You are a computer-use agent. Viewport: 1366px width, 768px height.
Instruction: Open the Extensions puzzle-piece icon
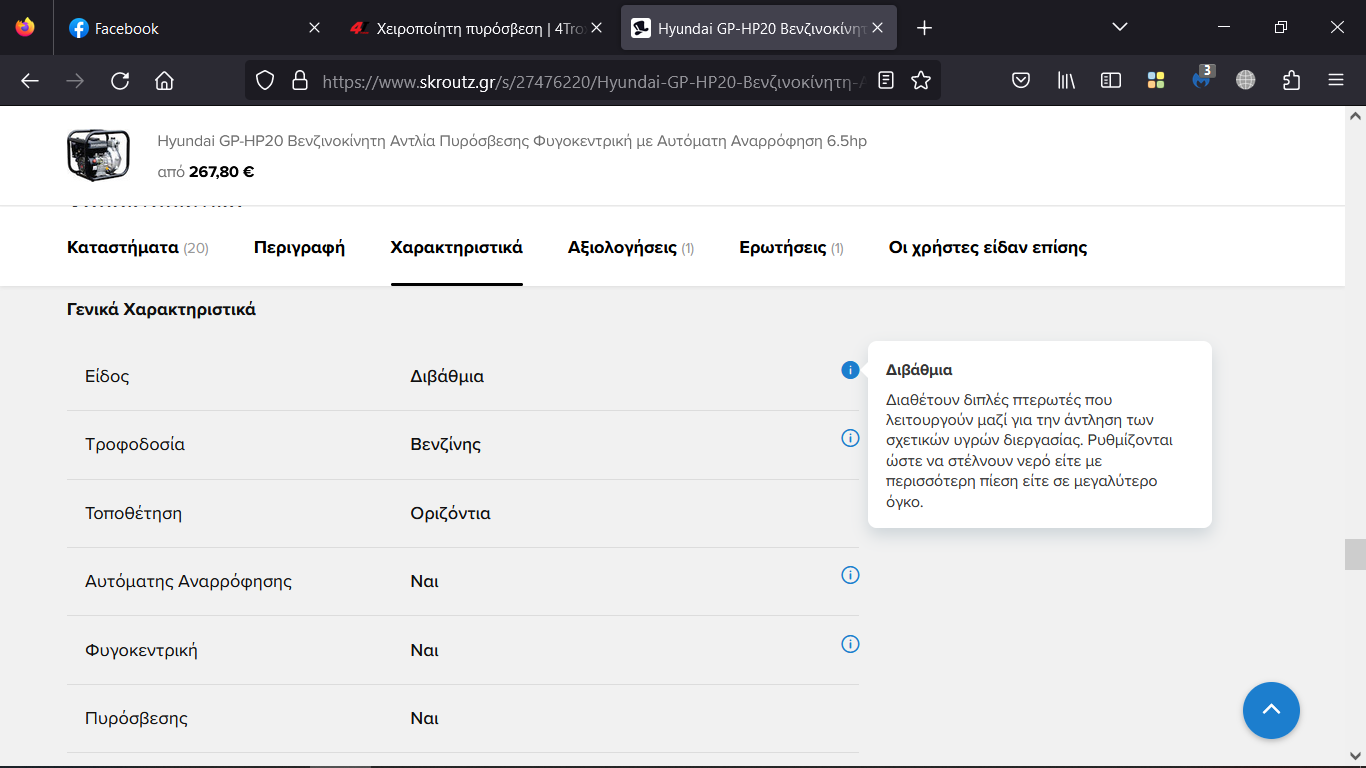1291,80
